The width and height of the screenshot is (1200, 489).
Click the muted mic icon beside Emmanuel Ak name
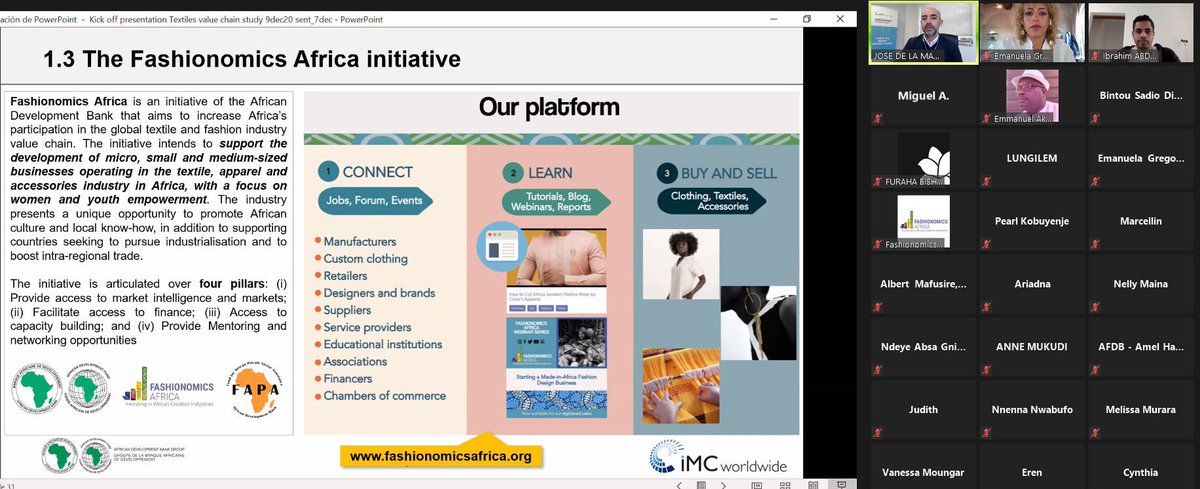[x=985, y=120]
